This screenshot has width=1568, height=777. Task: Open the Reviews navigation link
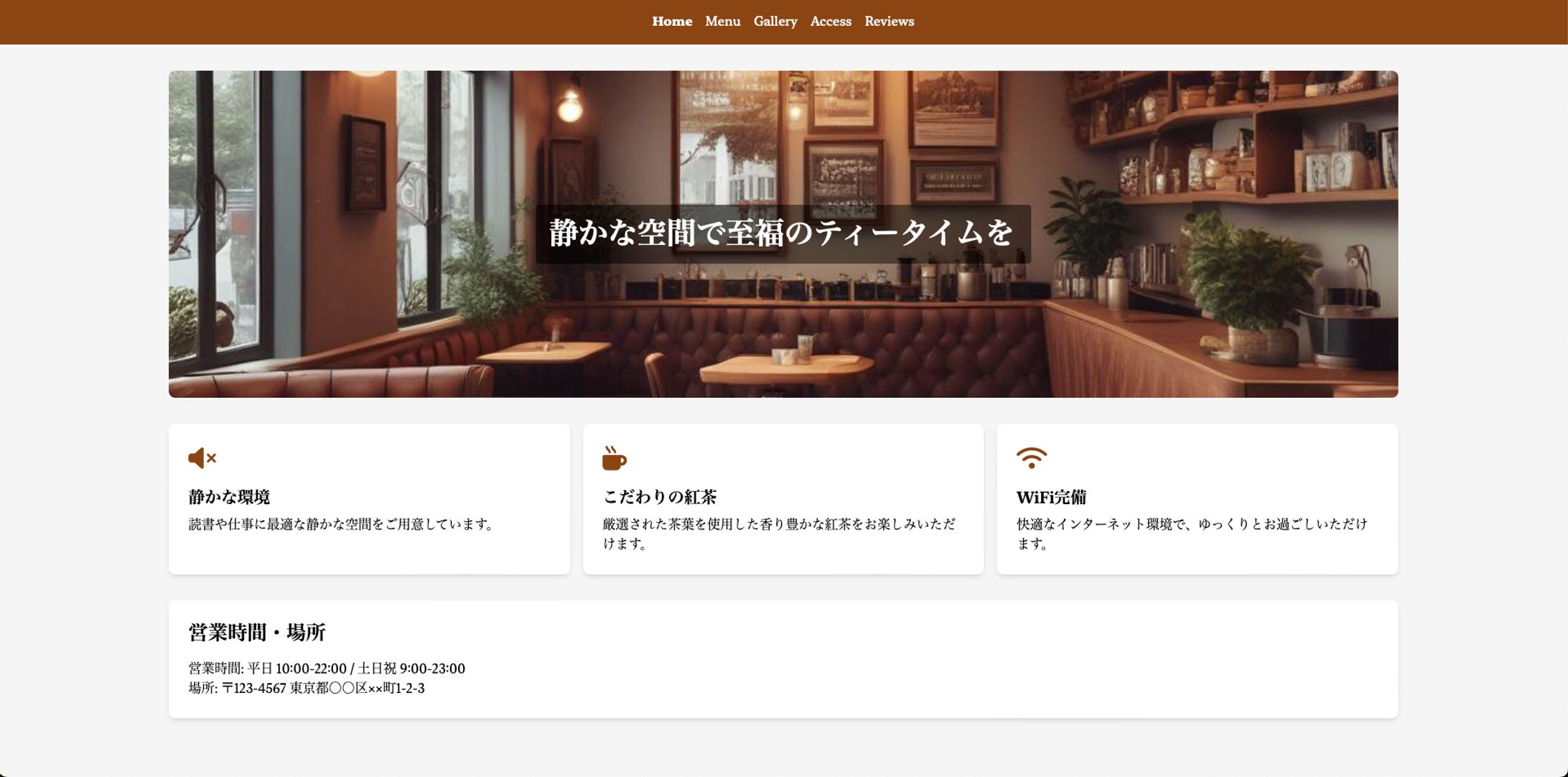click(889, 22)
